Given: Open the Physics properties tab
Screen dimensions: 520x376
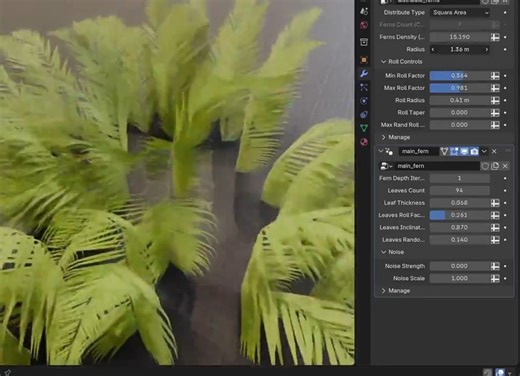Looking at the screenshot, I should [x=364, y=101].
